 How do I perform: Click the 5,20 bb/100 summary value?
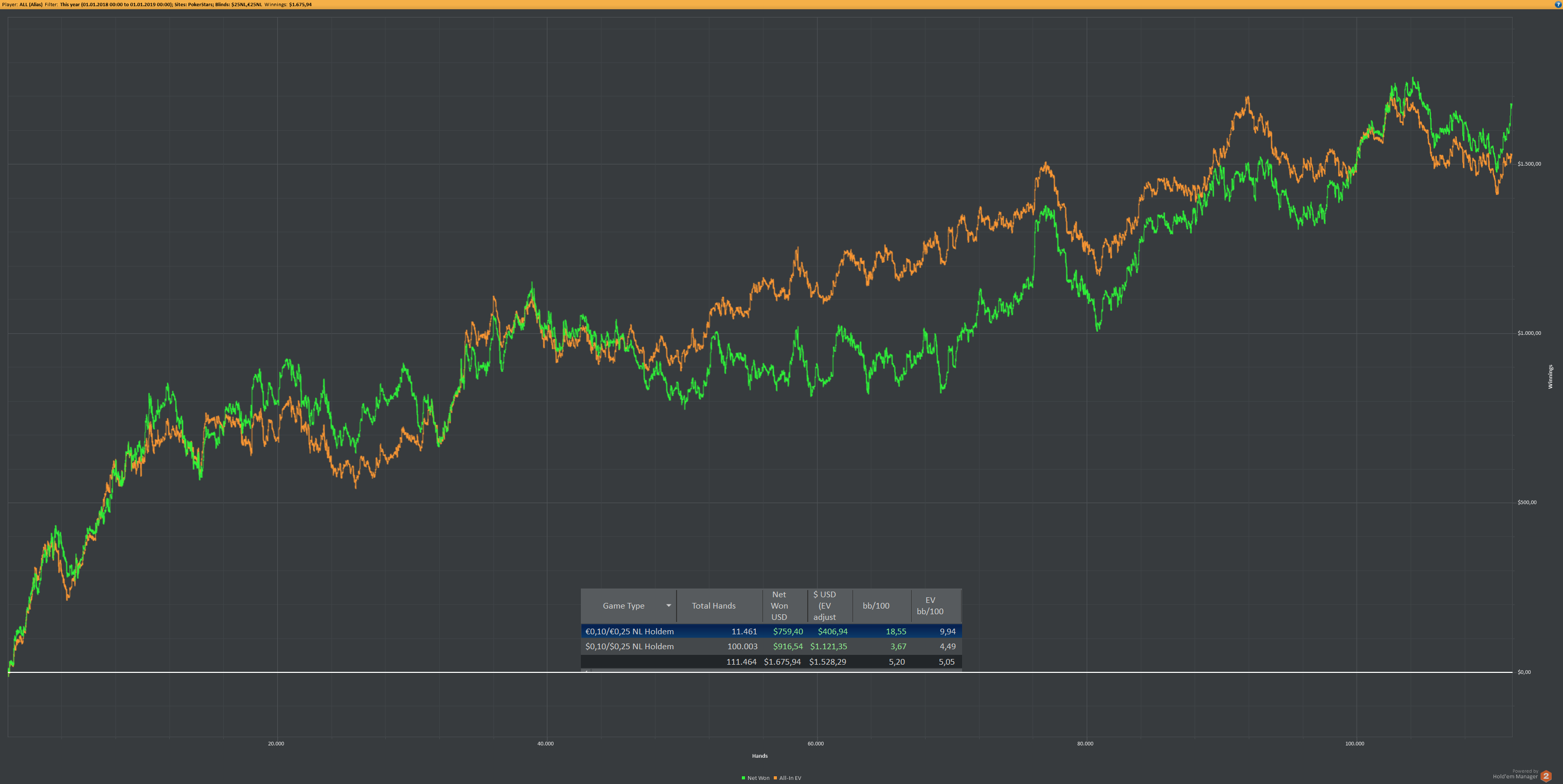(x=897, y=662)
